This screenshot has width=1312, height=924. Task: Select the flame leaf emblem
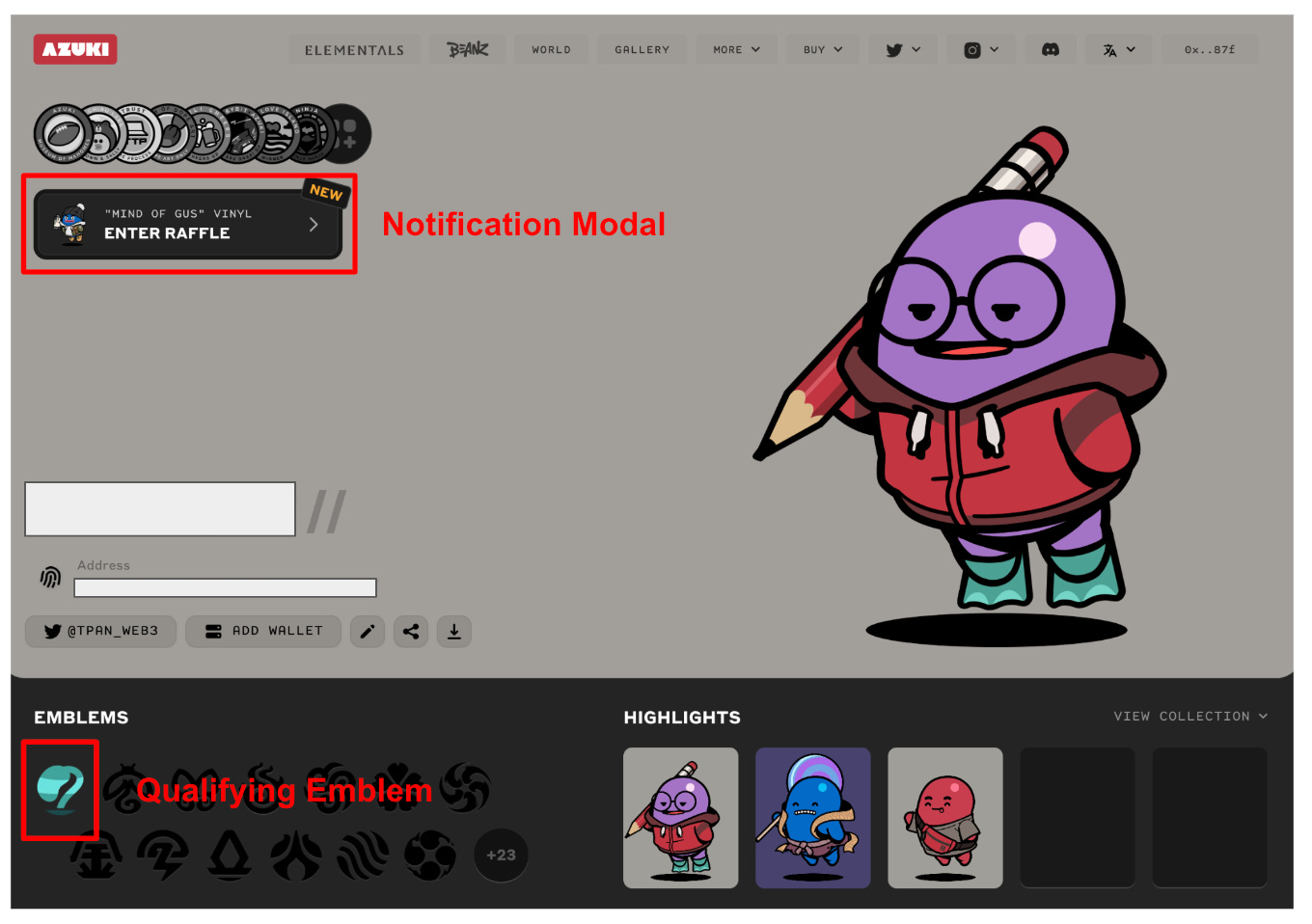pos(296,856)
